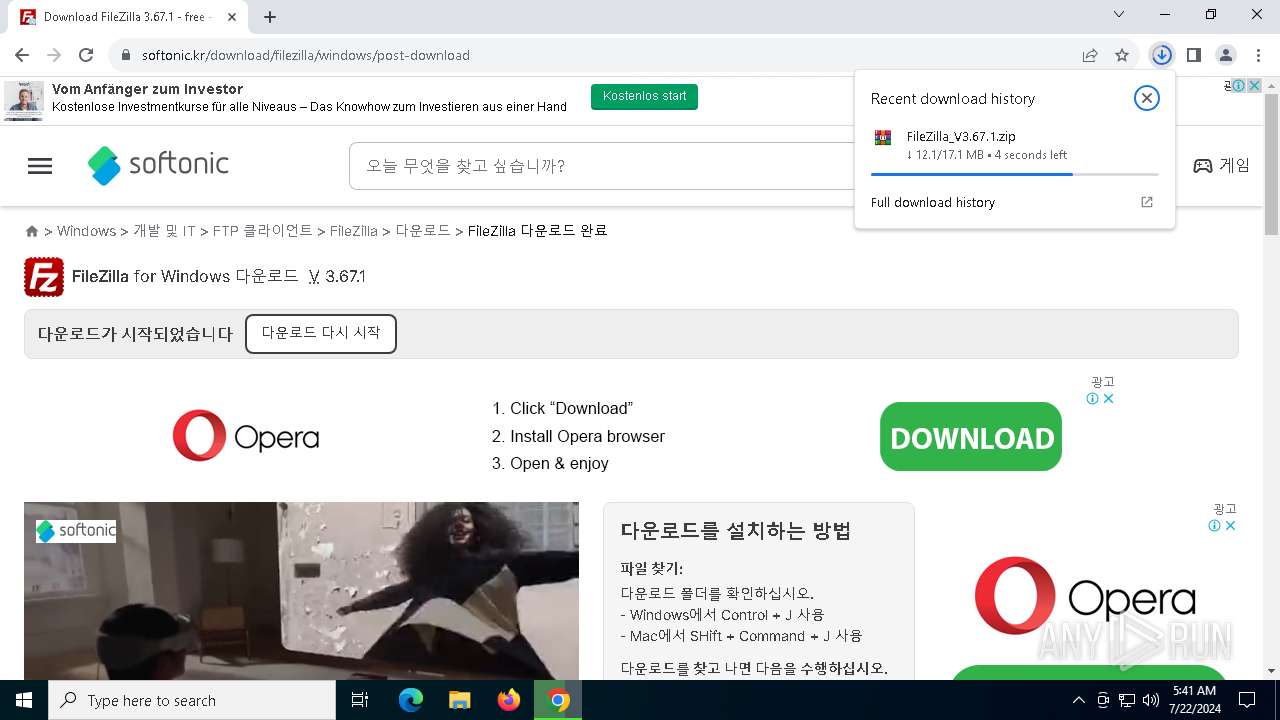Click the Opera logo in banner ad
The image size is (1280, 720).
[246, 436]
